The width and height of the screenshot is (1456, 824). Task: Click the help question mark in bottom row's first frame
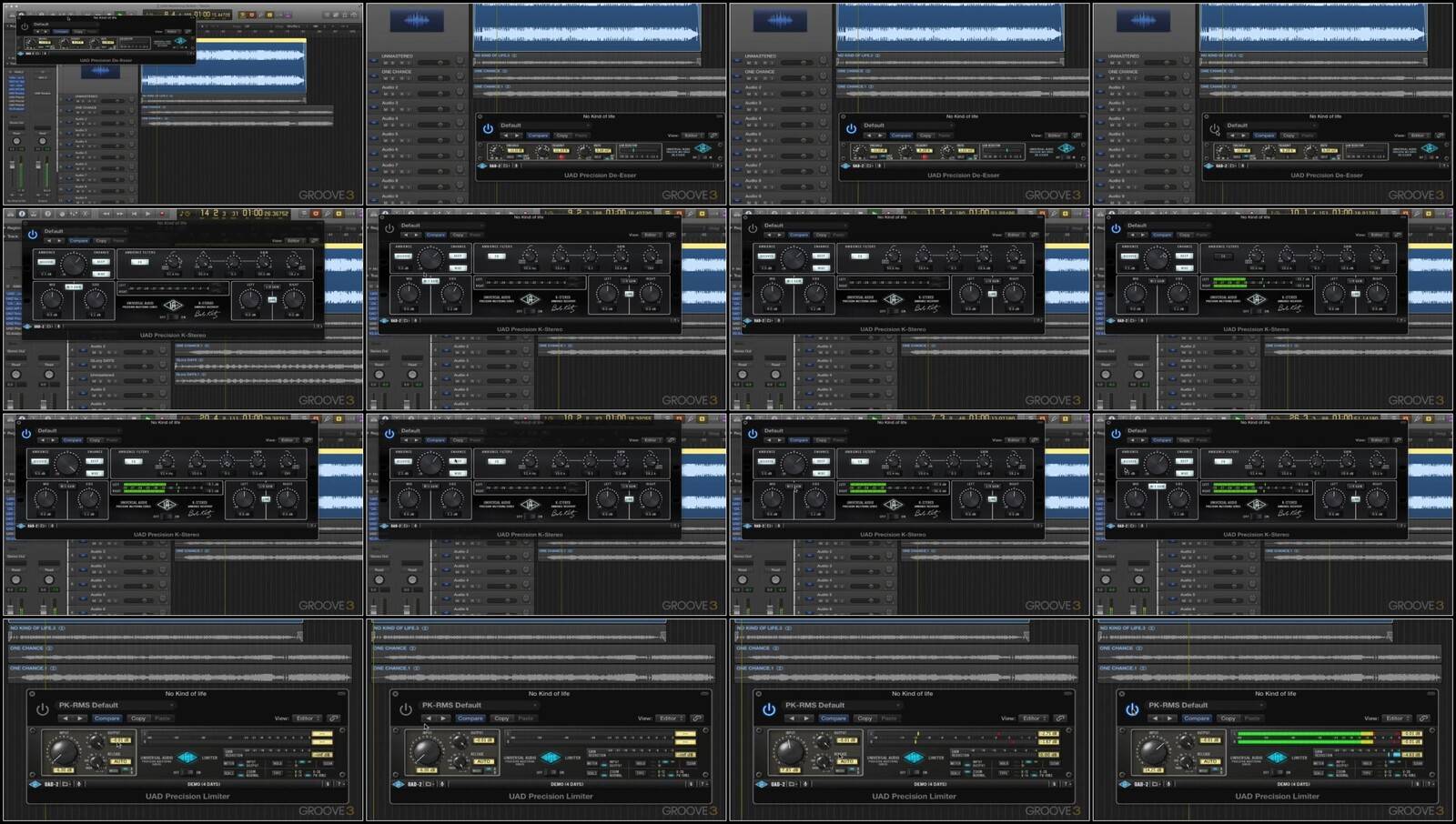point(339,784)
